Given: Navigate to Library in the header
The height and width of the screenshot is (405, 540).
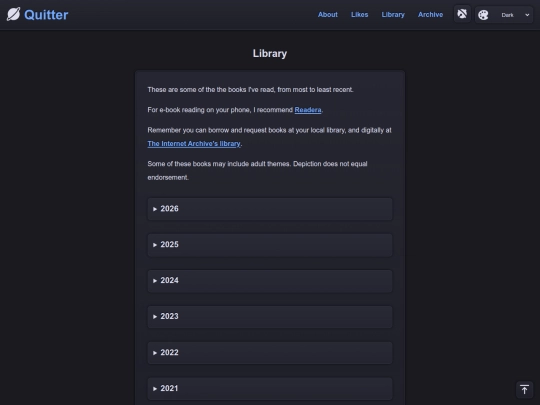Looking at the screenshot, I should [393, 14].
